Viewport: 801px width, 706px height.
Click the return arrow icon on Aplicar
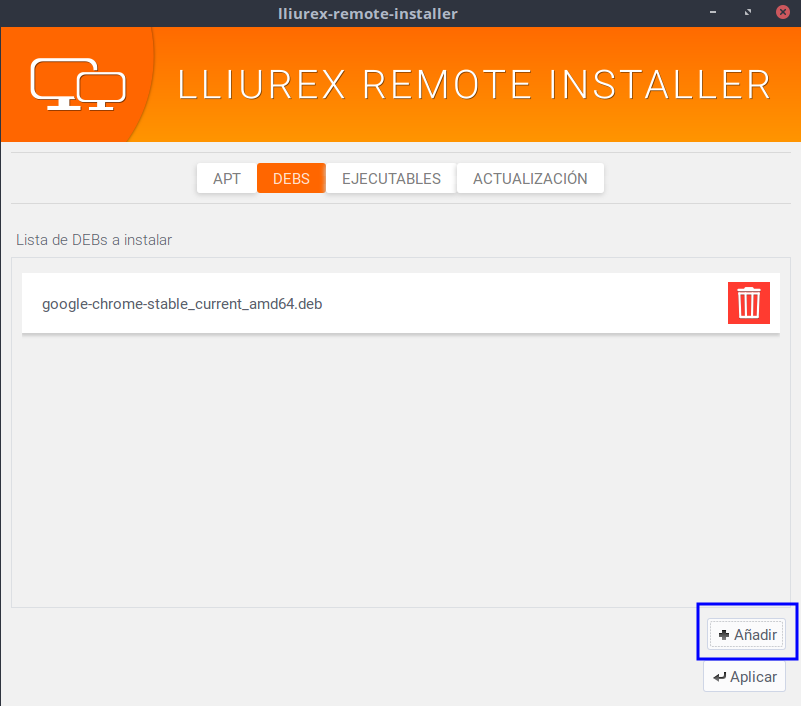tap(719, 677)
